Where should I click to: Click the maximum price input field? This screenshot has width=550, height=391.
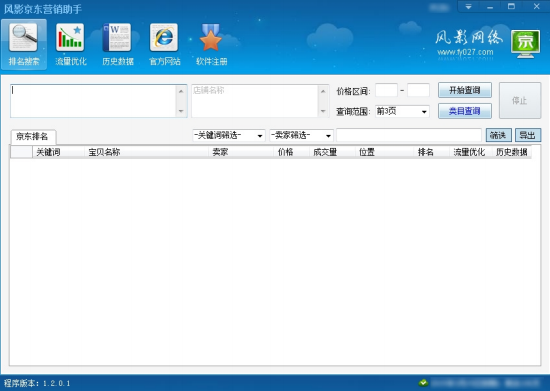click(x=418, y=90)
